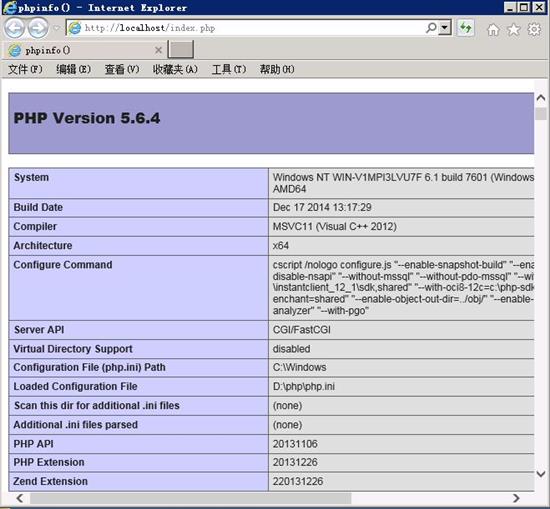
Task: Click the PHP API value 20131106
Action: [295, 444]
